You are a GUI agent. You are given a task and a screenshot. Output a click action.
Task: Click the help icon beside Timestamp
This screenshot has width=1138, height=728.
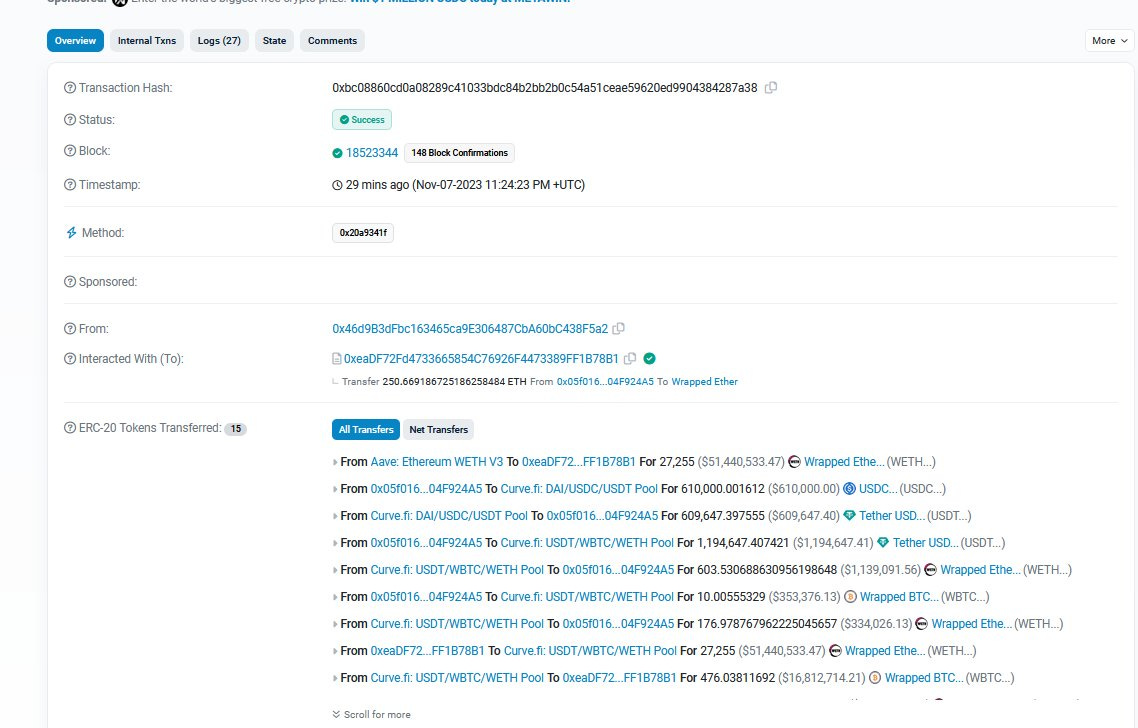pyautogui.click(x=70, y=185)
